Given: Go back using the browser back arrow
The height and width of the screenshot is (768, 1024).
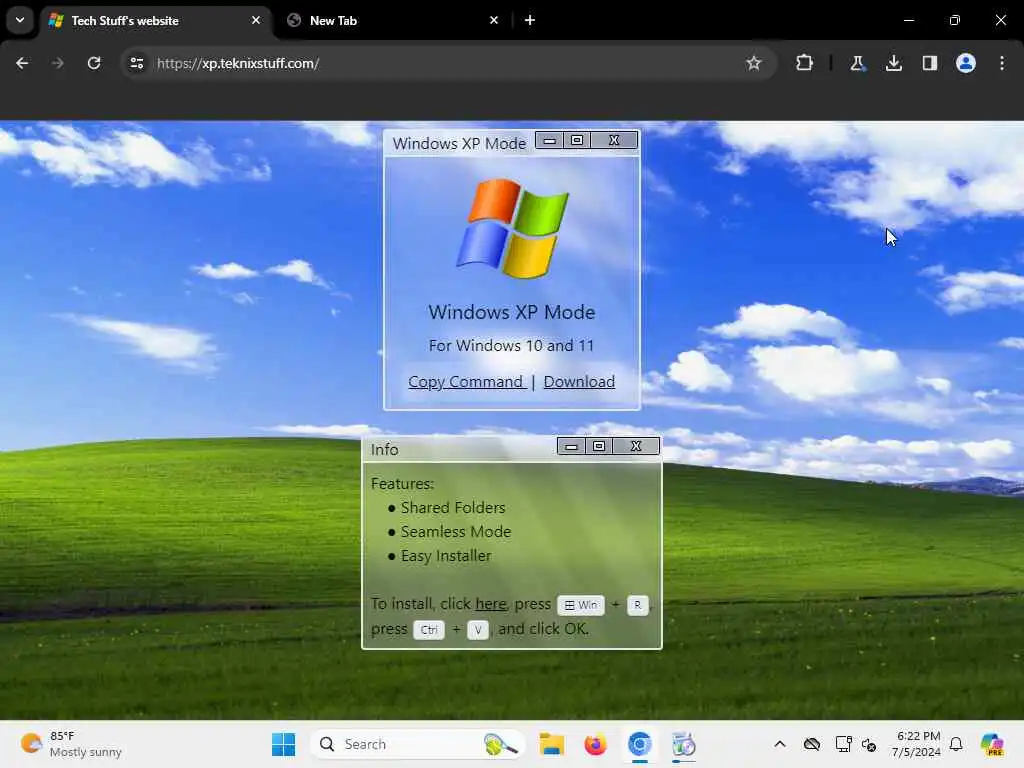Looking at the screenshot, I should point(22,63).
